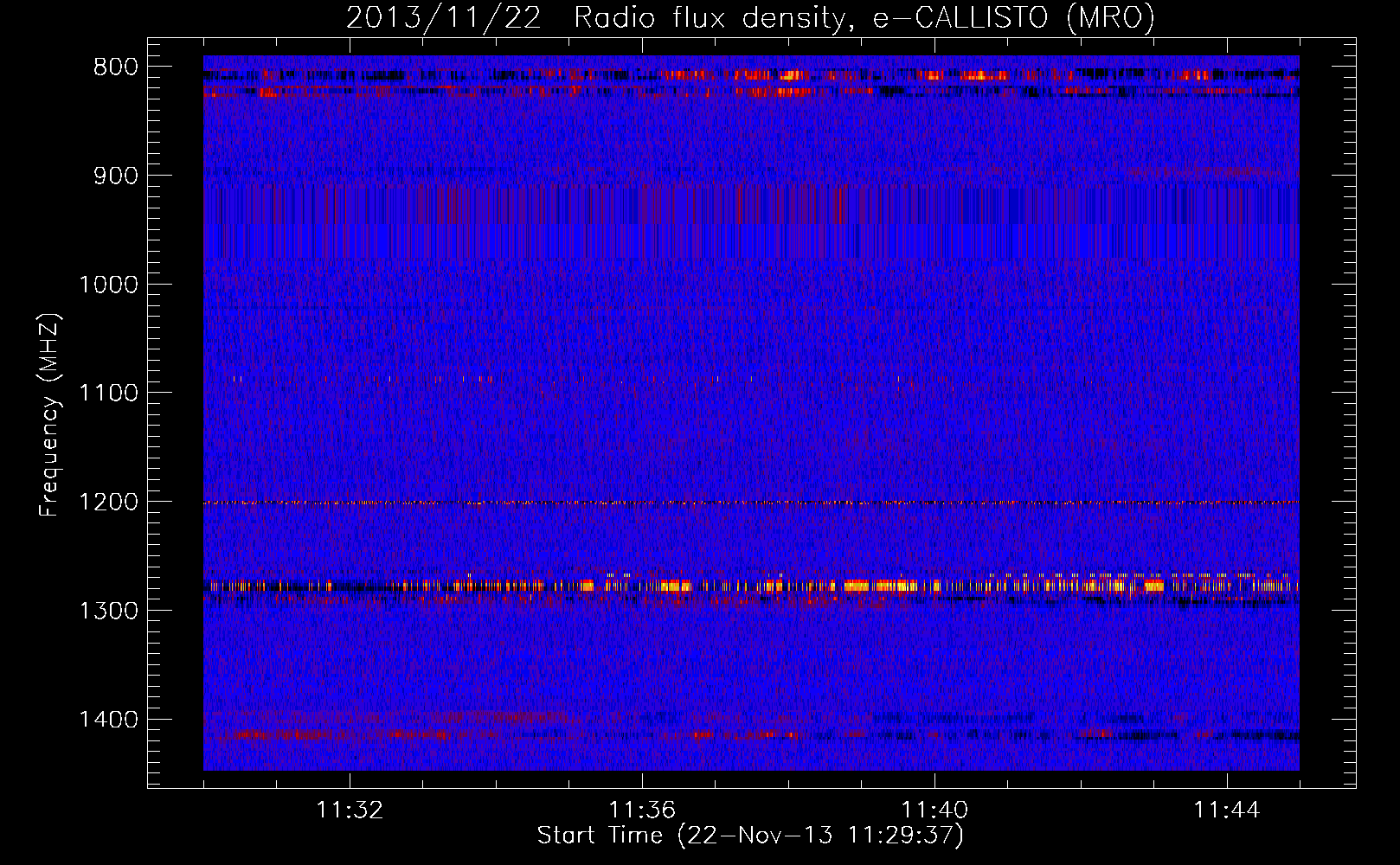The width and height of the screenshot is (1400, 865).
Task: Click the 11:40 time tick label
Action: (934, 811)
